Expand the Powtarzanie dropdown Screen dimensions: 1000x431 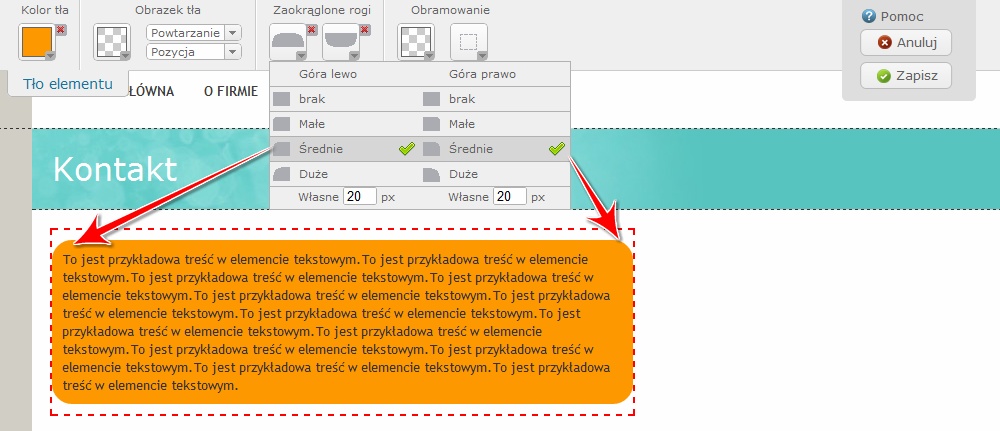tap(232, 33)
